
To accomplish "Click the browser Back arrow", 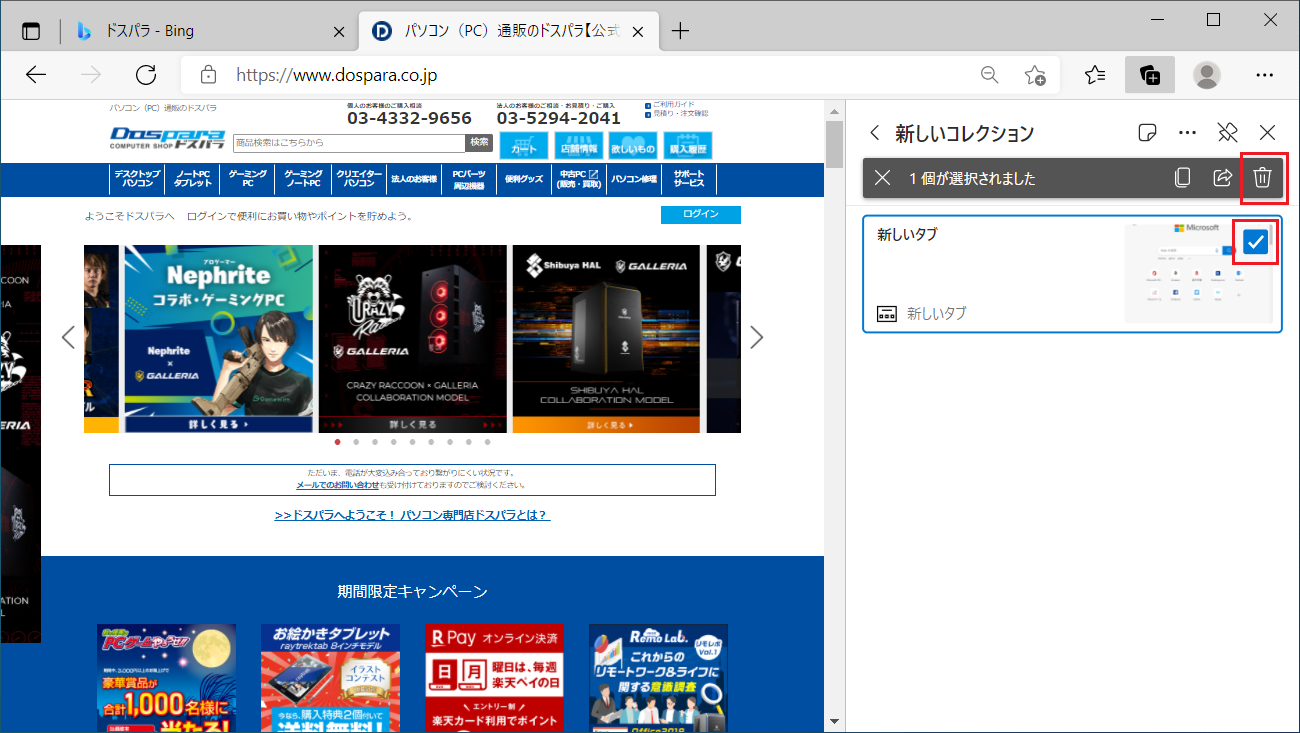I will (x=36, y=75).
